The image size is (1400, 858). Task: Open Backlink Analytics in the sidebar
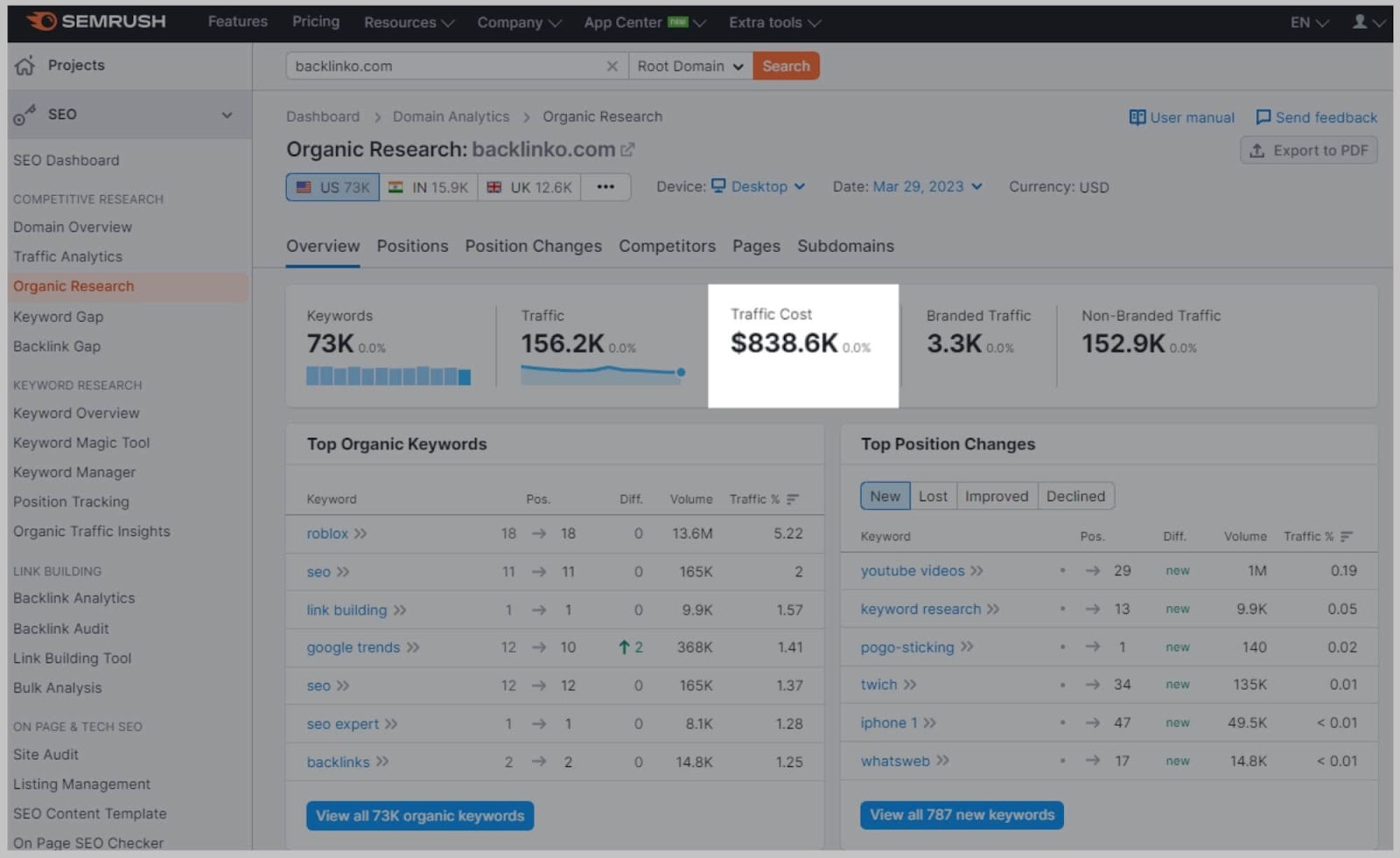point(74,598)
